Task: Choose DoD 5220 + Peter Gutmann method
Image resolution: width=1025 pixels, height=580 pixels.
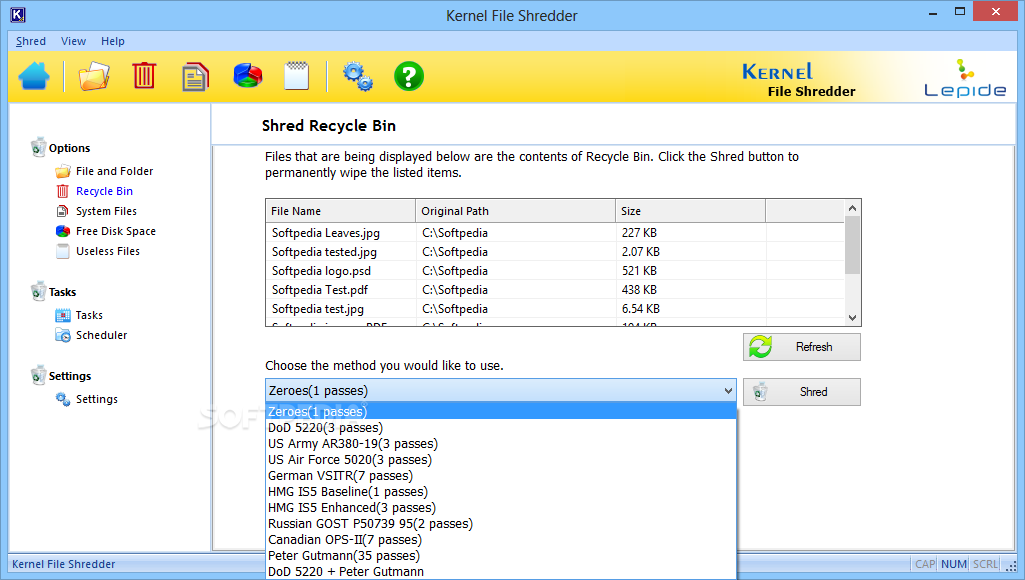Action: click(501, 571)
